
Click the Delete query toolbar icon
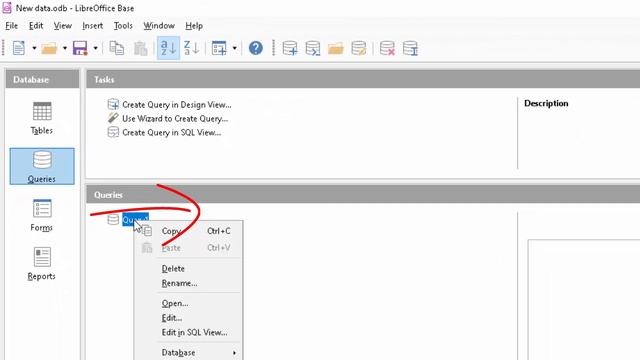click(x=387, y=48)
